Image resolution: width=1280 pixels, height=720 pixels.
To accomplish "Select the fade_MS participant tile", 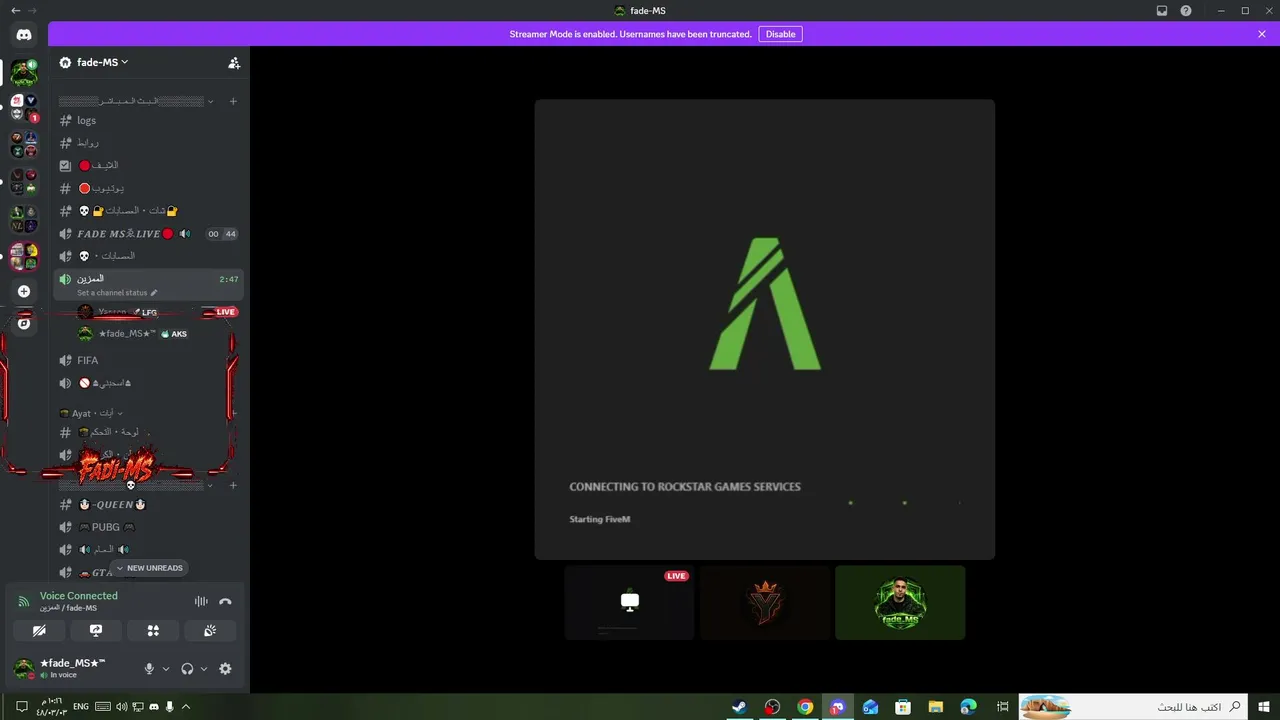I will (x=900, y=603).
